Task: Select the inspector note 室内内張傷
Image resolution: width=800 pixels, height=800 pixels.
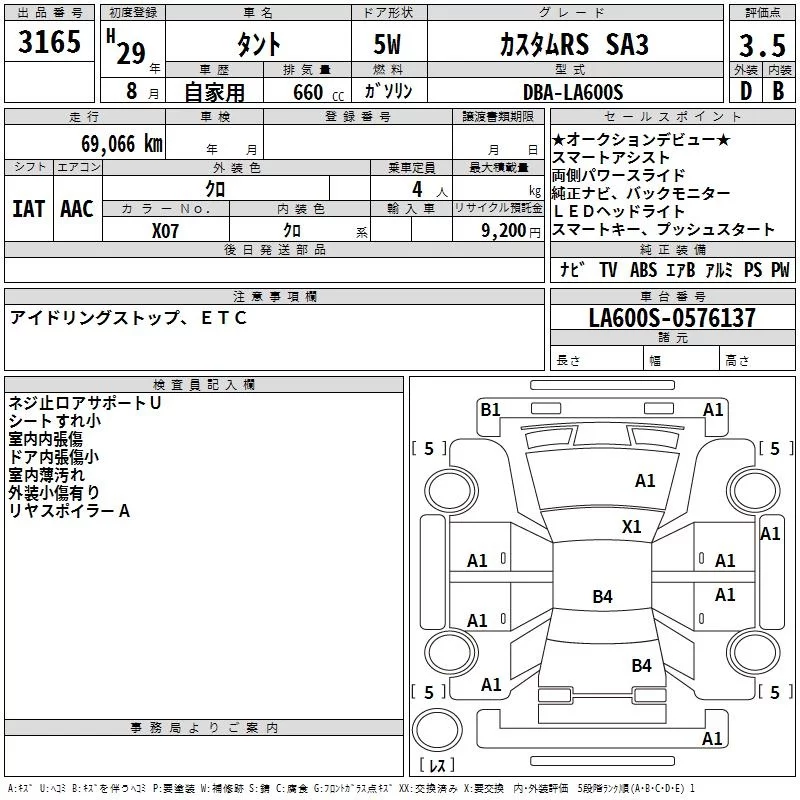Action: tap(45, 439)
